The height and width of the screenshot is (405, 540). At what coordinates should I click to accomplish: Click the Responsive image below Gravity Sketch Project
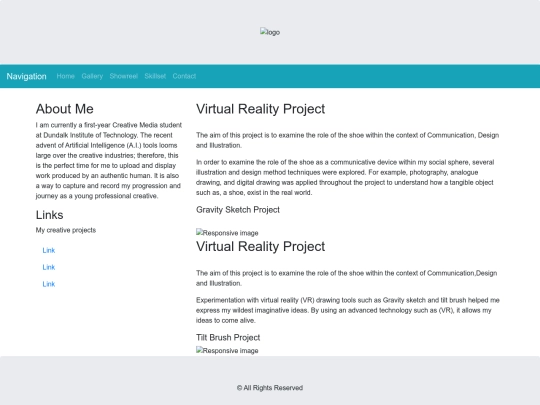pos(227,233)
